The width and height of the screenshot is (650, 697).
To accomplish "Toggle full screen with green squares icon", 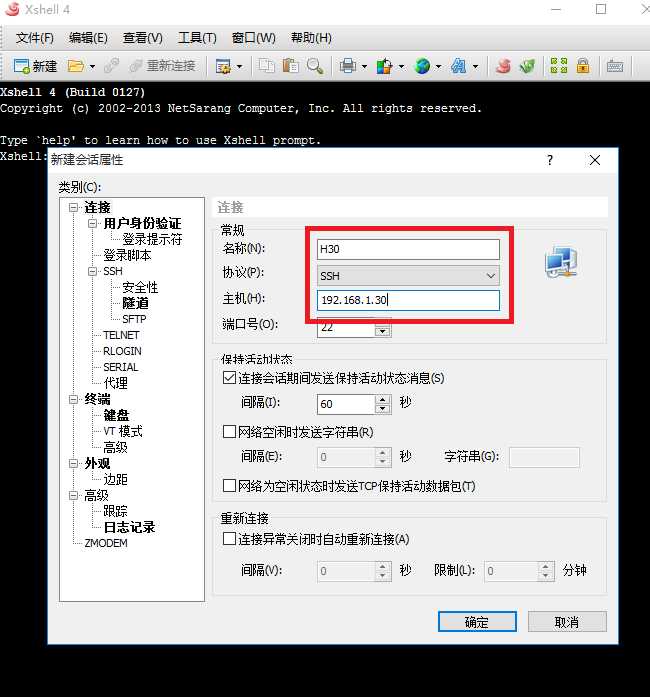I will pyautogui.click(x=559, y=66).
